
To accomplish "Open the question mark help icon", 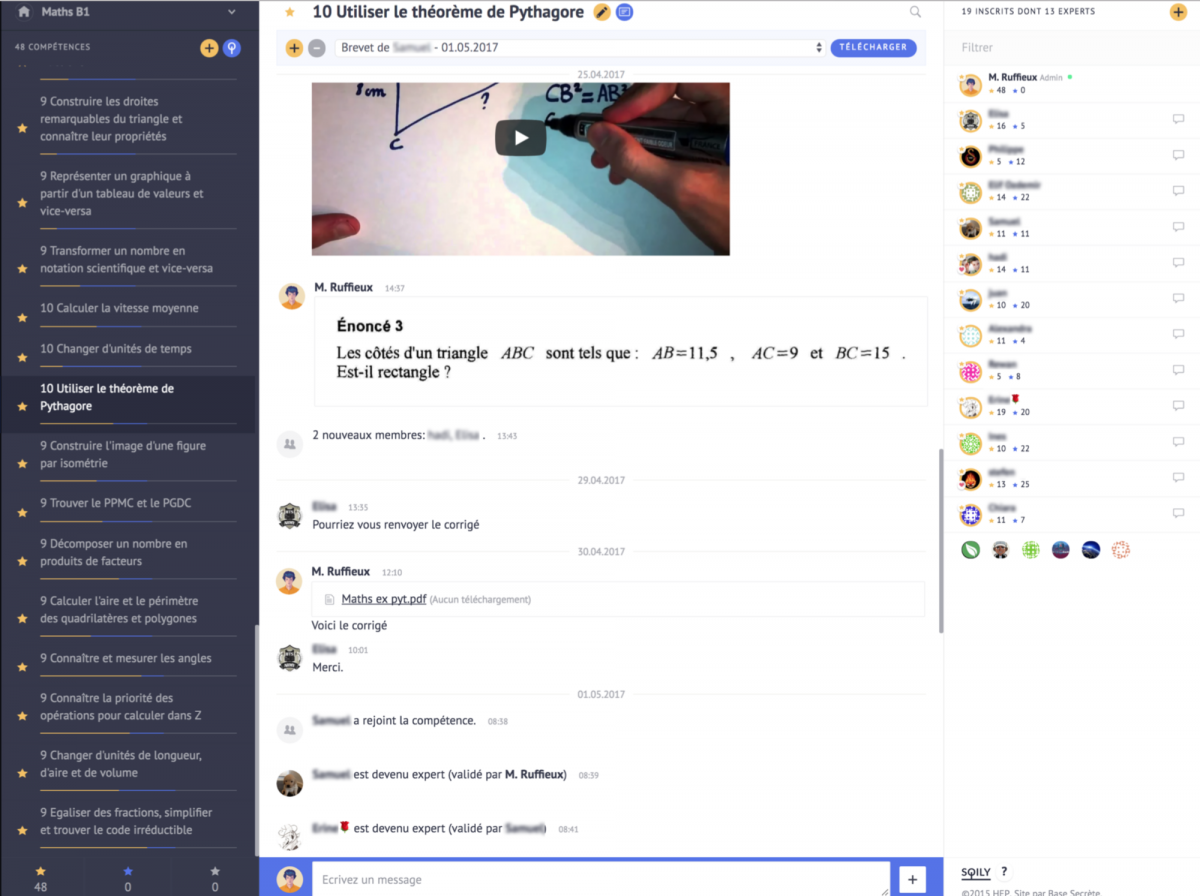I will tap(1004, 872).
